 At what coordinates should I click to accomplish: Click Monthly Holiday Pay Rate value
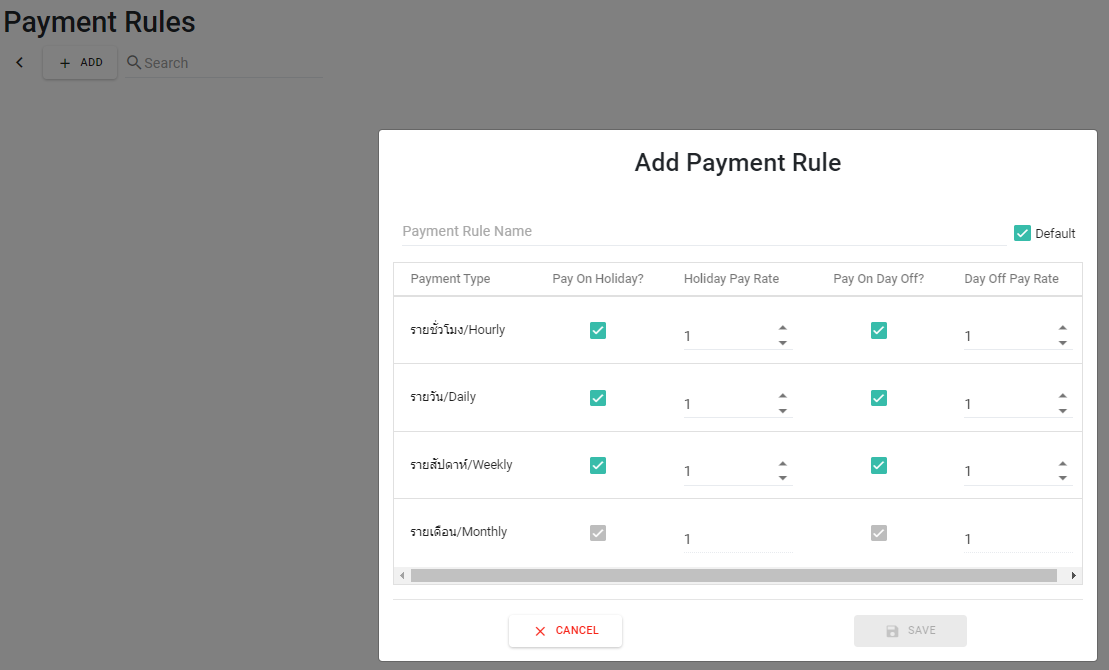coord(738,539)
